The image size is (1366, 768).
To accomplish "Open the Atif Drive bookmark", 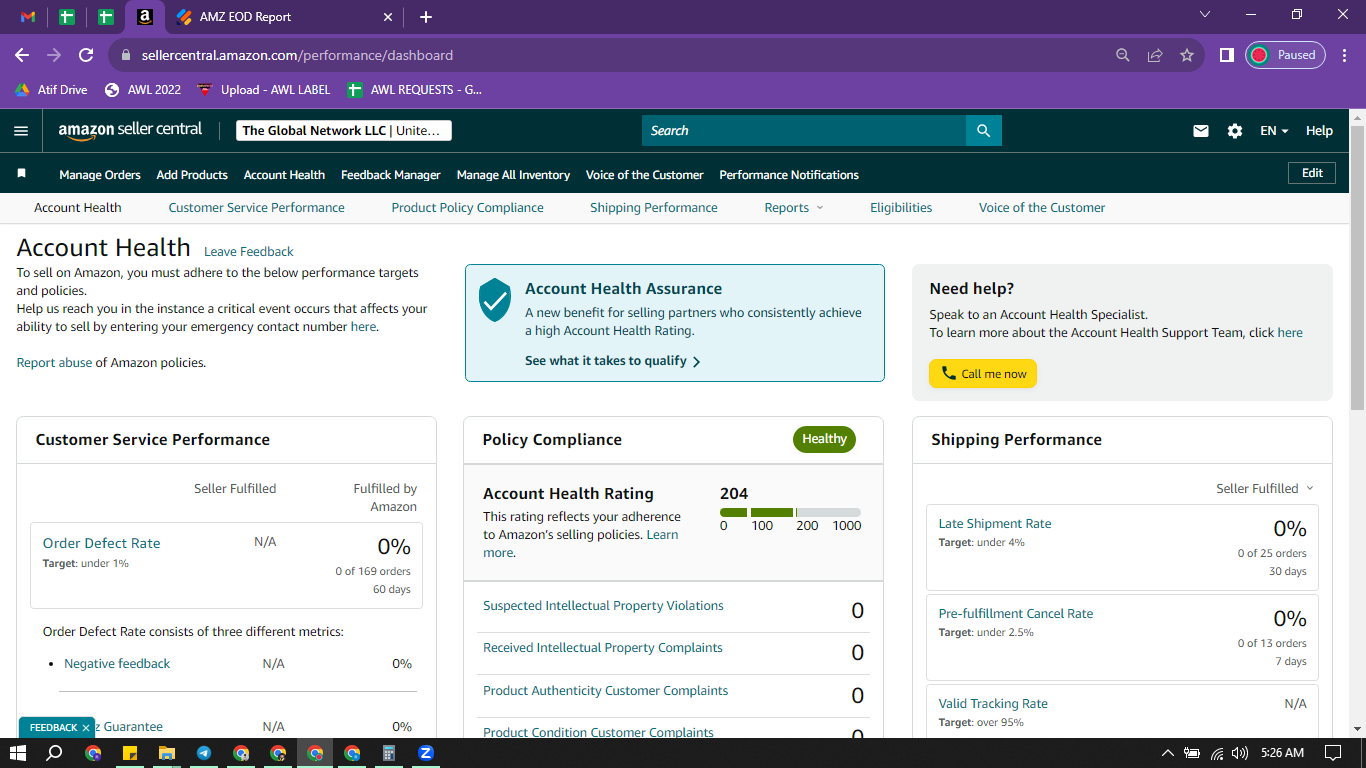I will pyautogui.click(x=51, y=89).
